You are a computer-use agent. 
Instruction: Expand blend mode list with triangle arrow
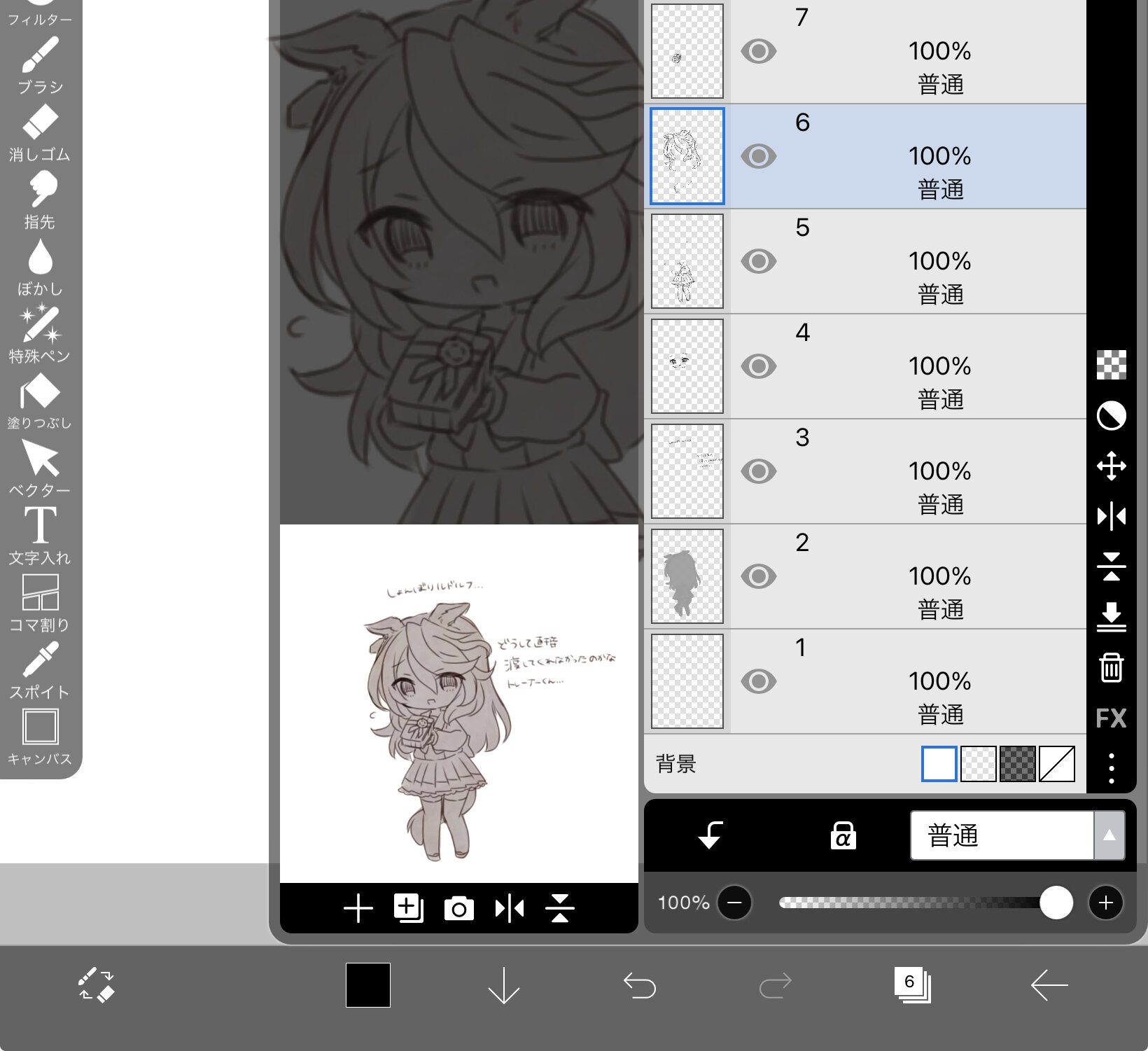[1109, 835]
